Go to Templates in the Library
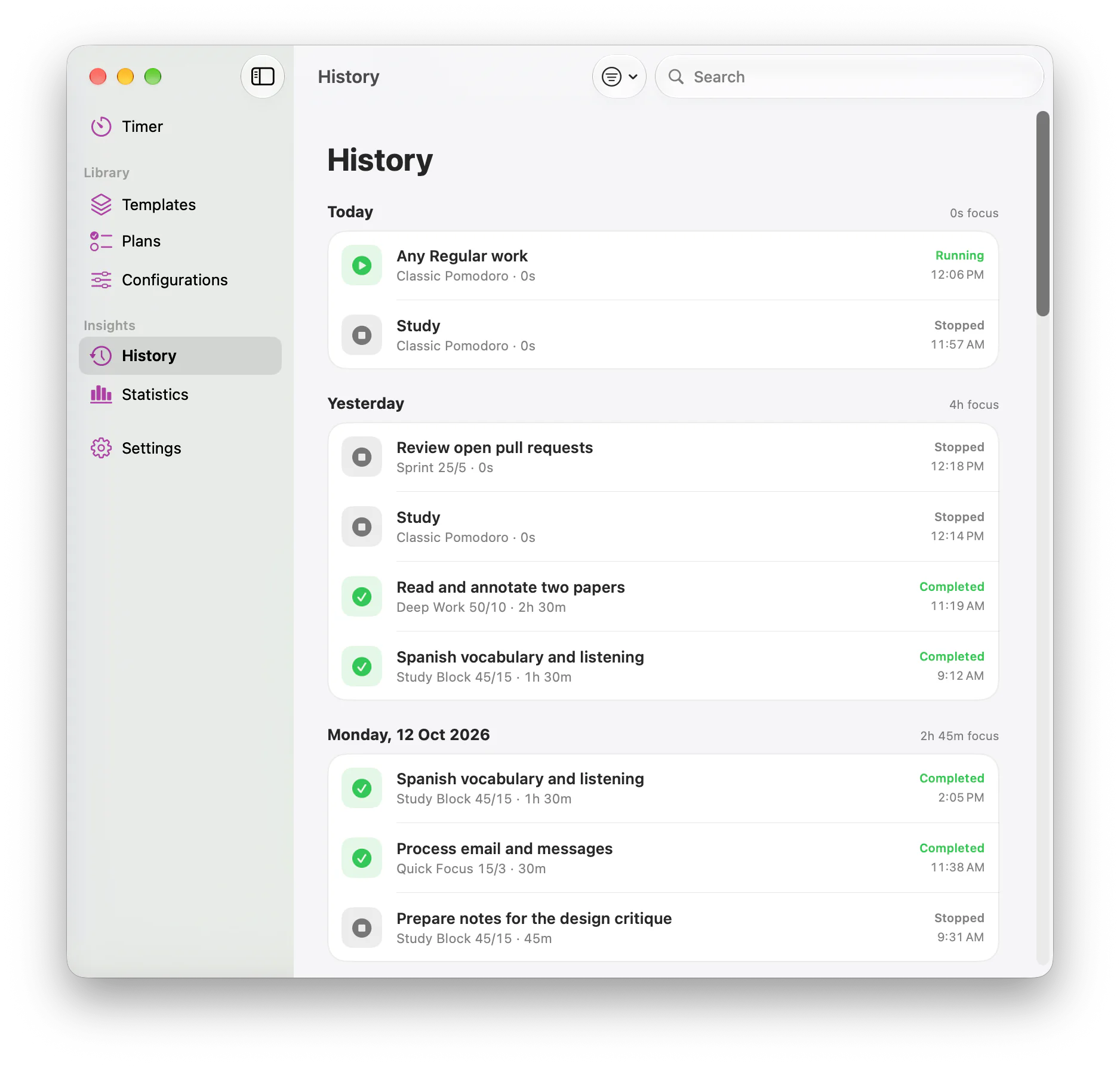Viewport: 1120px width, 1066px height. click(180, 205)
